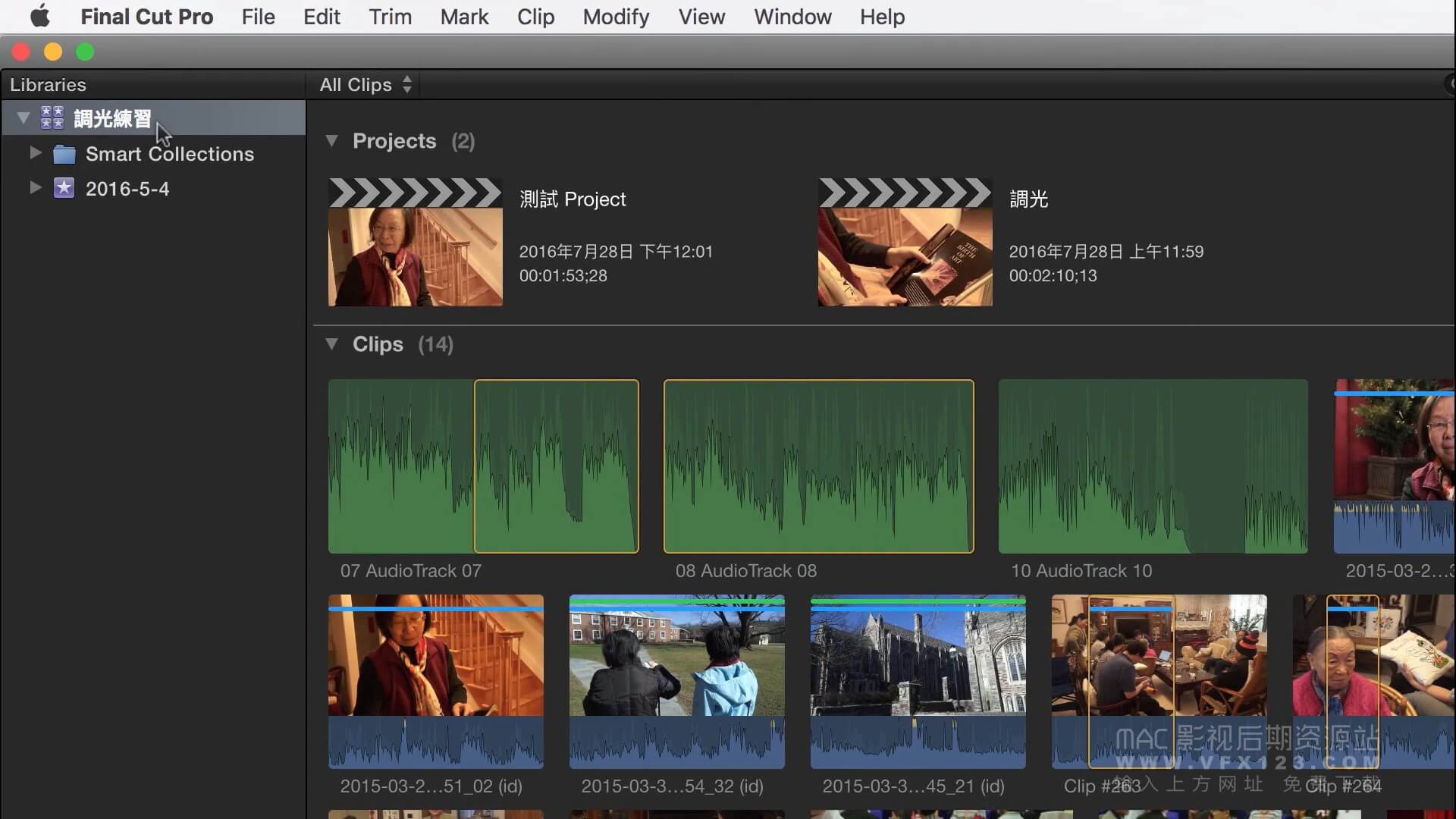Screen dimensions: 1456x819
Task: Open the Final Cut Pro menu
Action: (147, 17)
